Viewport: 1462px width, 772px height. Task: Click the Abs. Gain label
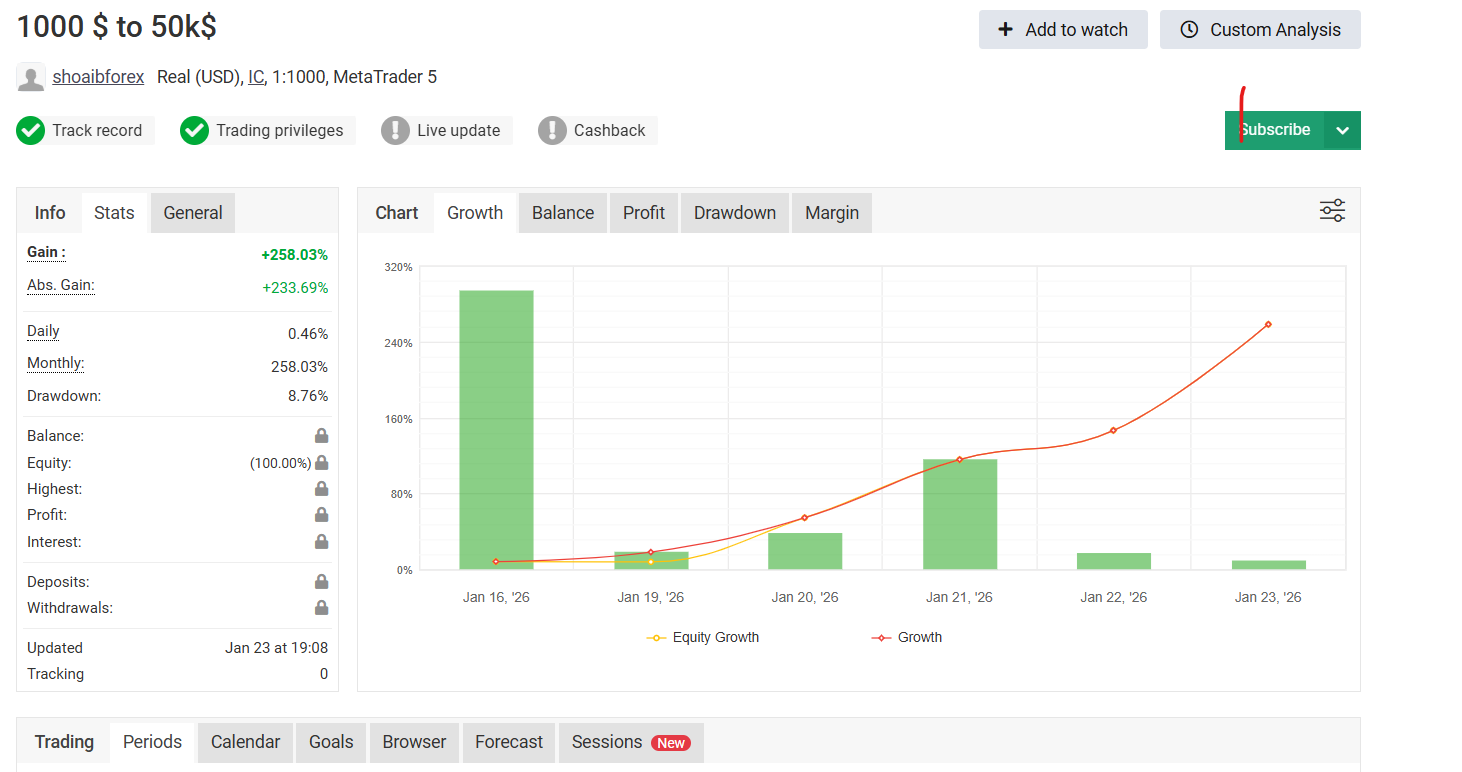click(x=61, y=285)
